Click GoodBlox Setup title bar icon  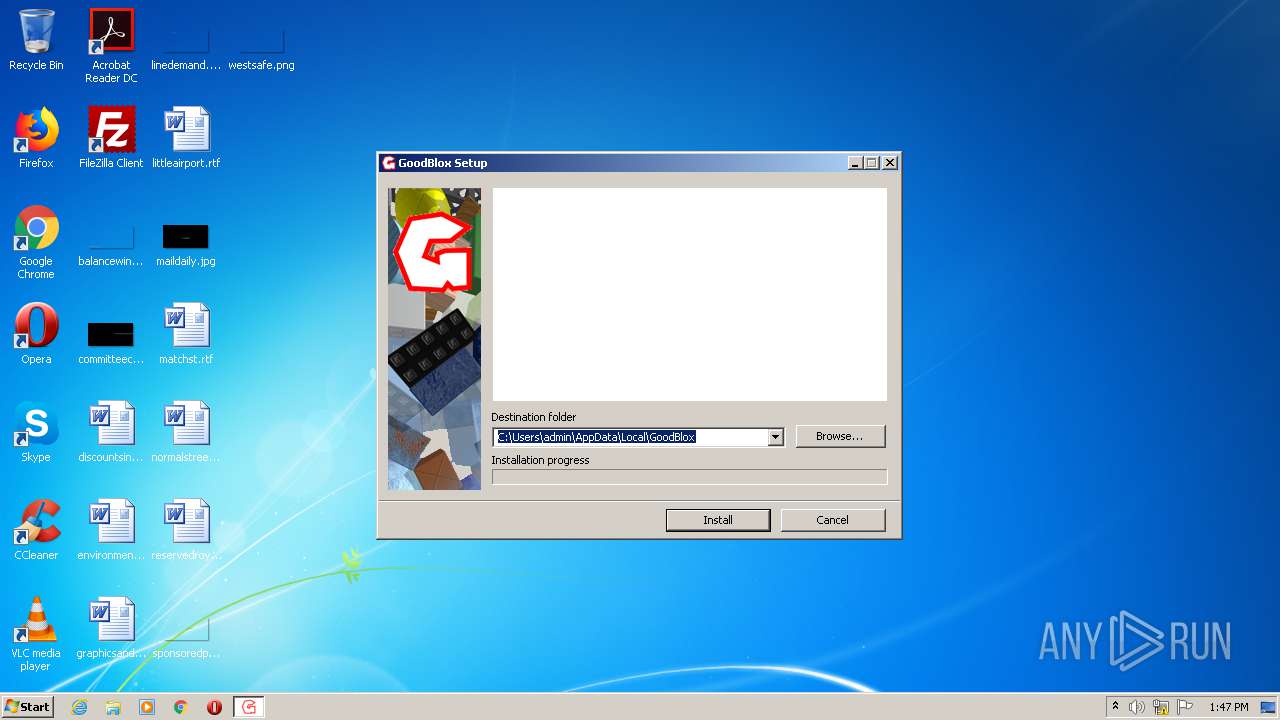(389, 163)
